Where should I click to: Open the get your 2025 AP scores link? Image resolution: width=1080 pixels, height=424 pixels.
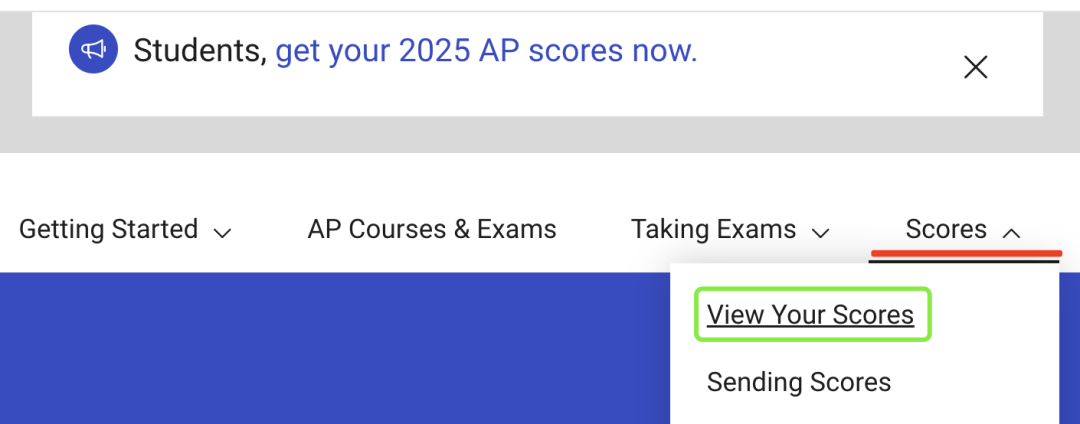click(x=486, y=50)
